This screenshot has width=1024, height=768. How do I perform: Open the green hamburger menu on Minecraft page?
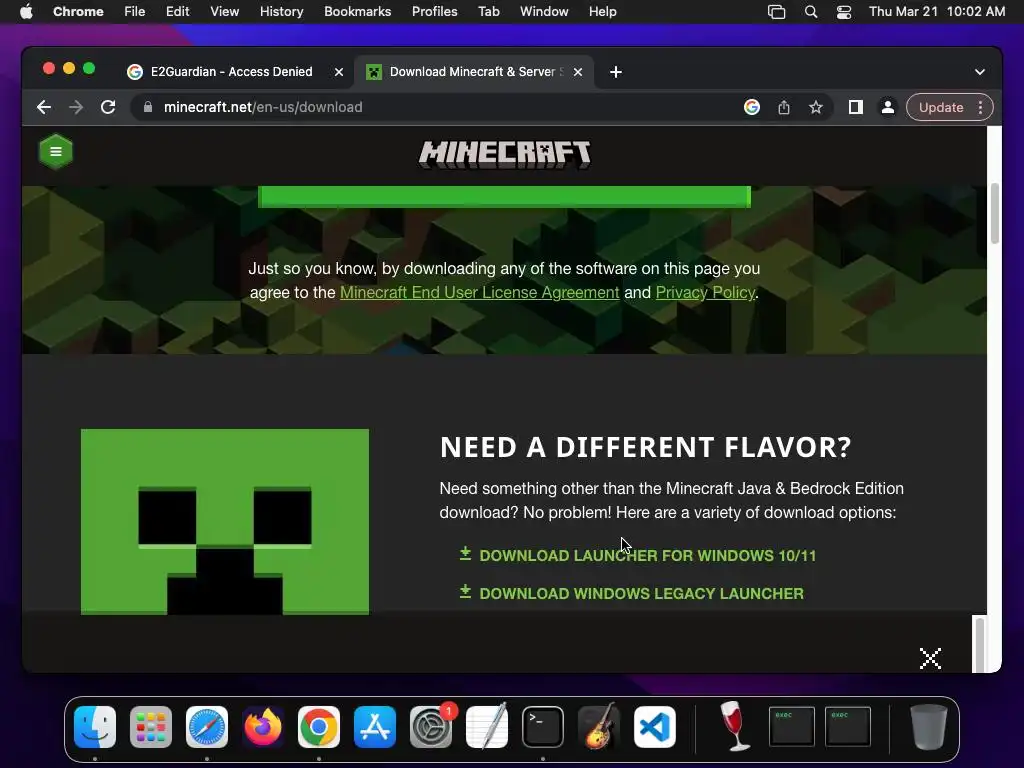point(56,152)
